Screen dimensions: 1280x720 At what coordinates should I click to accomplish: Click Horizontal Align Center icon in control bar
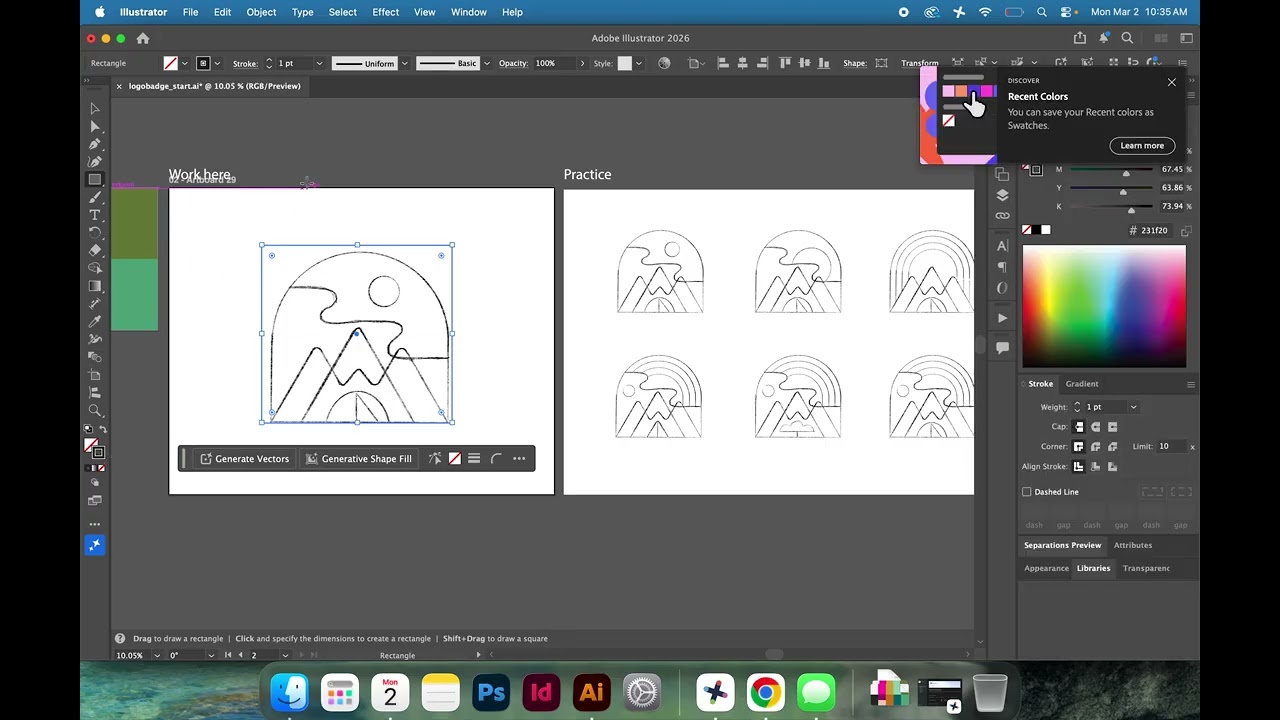[x=742, y=63]
